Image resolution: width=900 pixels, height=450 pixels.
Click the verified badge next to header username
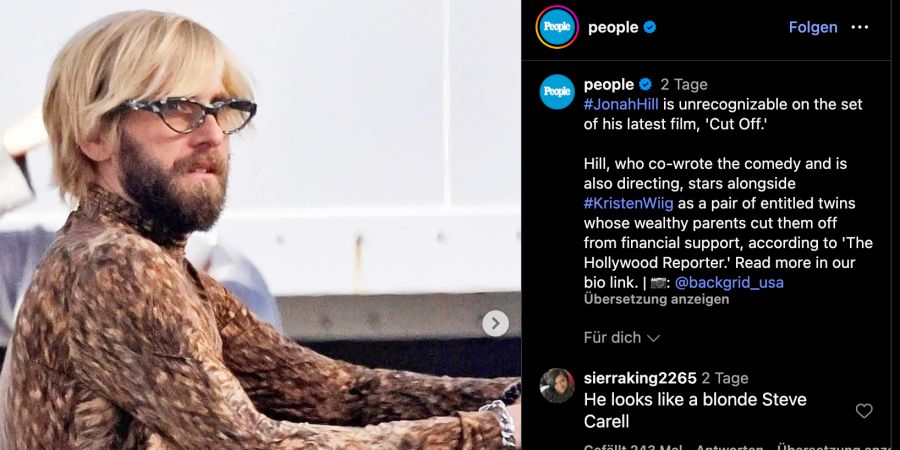[650, 27]
